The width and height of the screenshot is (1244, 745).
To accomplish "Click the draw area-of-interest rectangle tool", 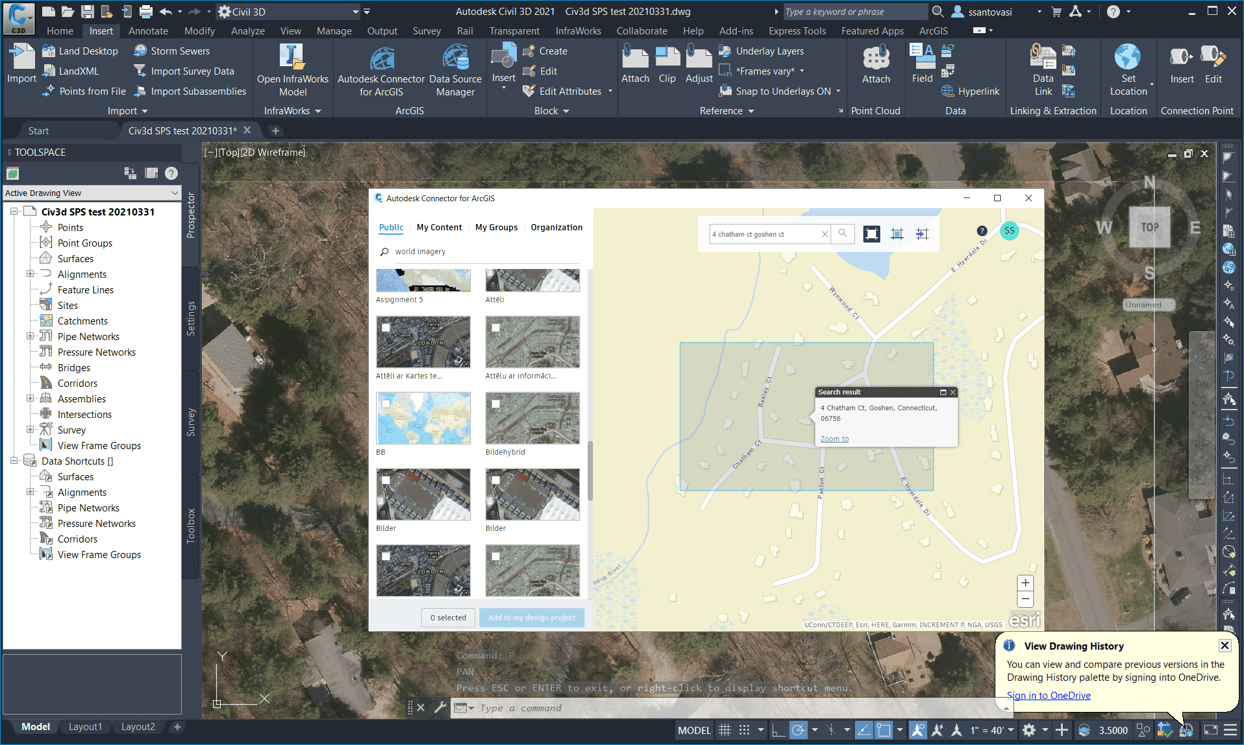I will [x=872, y=234].
